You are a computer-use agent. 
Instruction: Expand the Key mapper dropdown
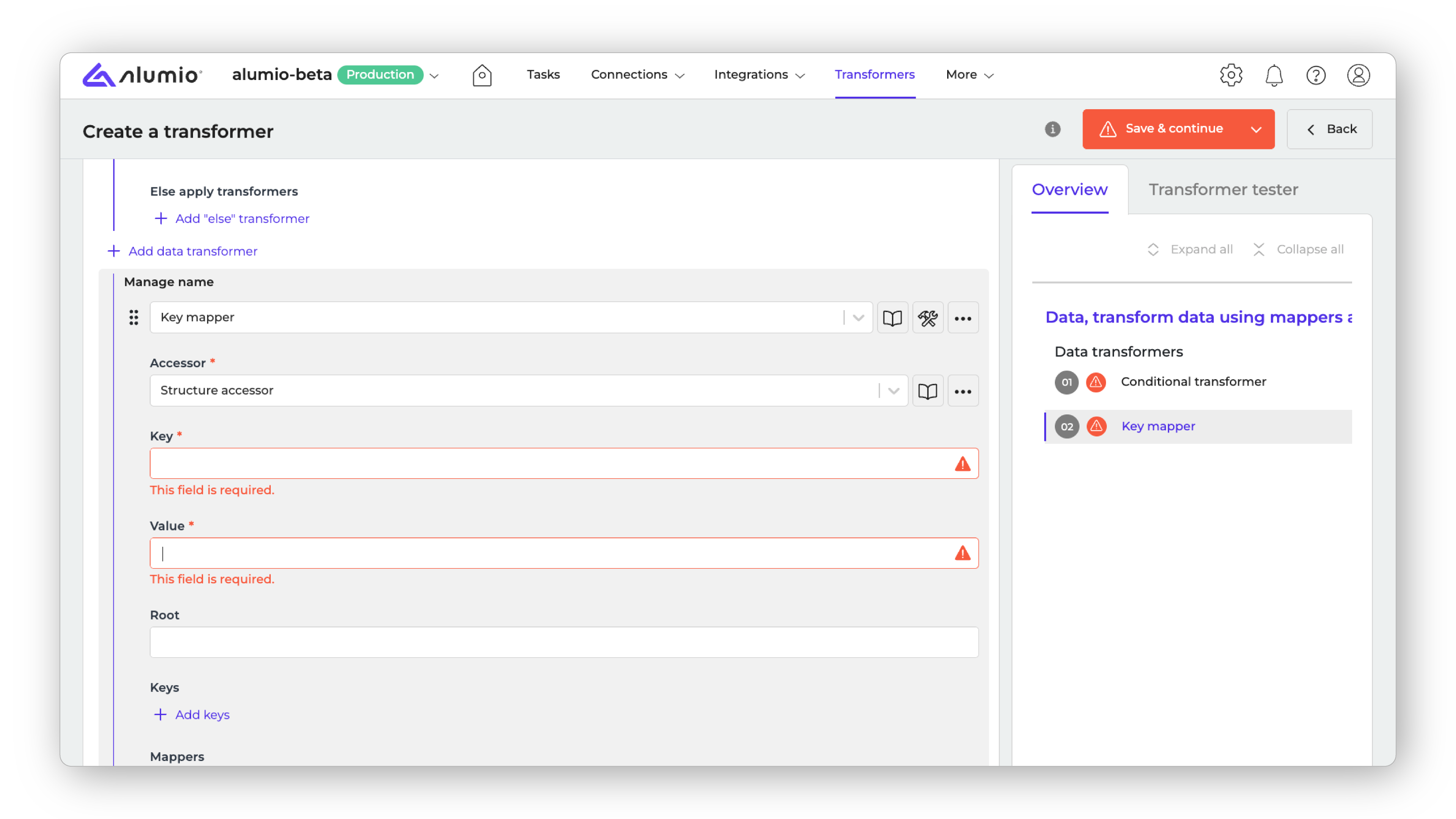pos(858,318)
